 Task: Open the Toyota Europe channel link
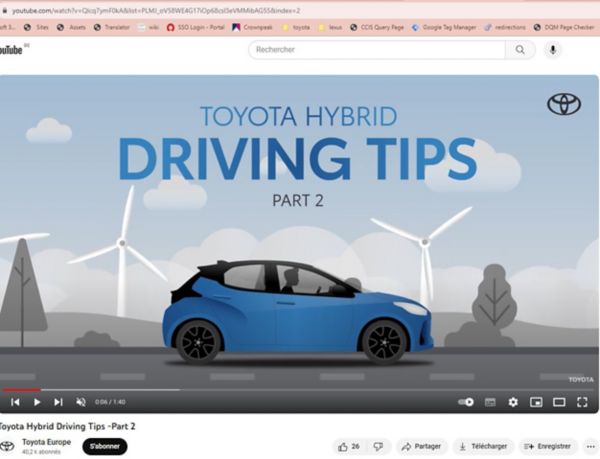click(x=46, y=442)
